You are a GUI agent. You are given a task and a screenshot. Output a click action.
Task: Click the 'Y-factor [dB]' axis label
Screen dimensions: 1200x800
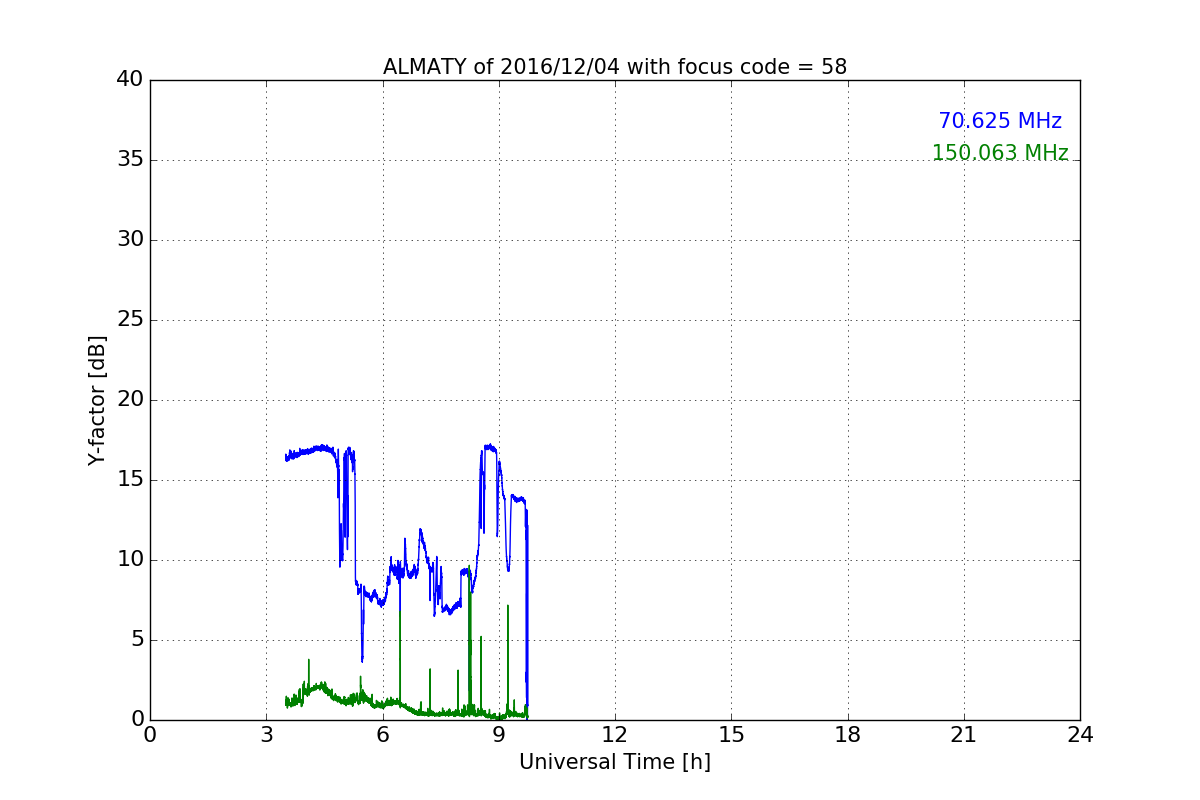point(97,400)
